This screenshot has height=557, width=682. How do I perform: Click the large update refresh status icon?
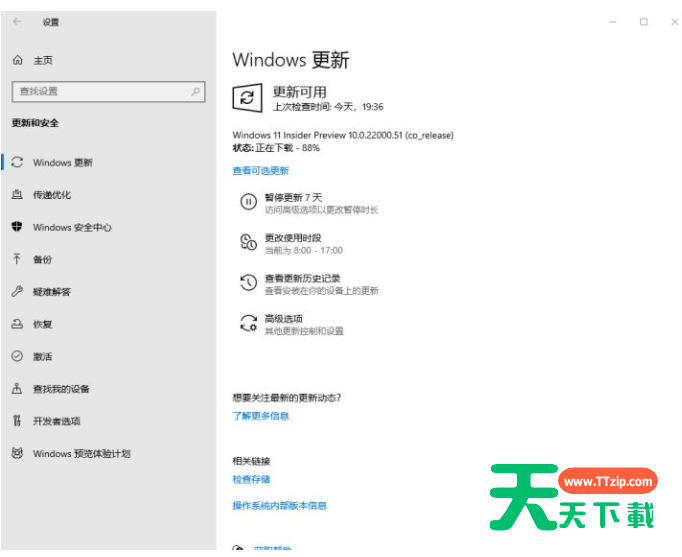[247, 98]
